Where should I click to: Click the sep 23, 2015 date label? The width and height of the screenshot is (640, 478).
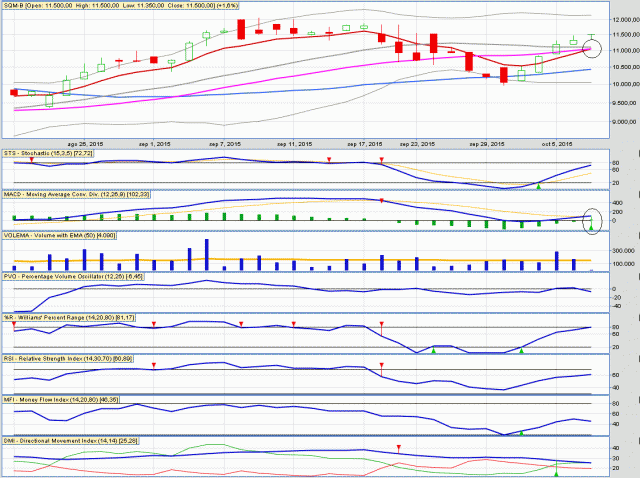(x=417, y=144)
